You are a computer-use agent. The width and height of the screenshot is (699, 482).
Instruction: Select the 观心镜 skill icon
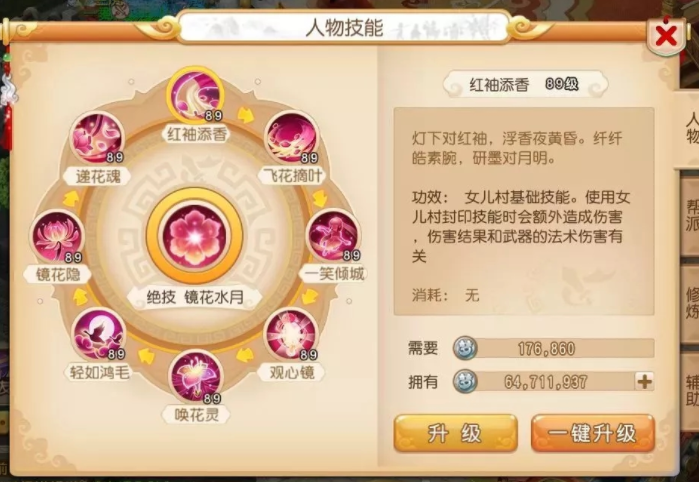291,334
